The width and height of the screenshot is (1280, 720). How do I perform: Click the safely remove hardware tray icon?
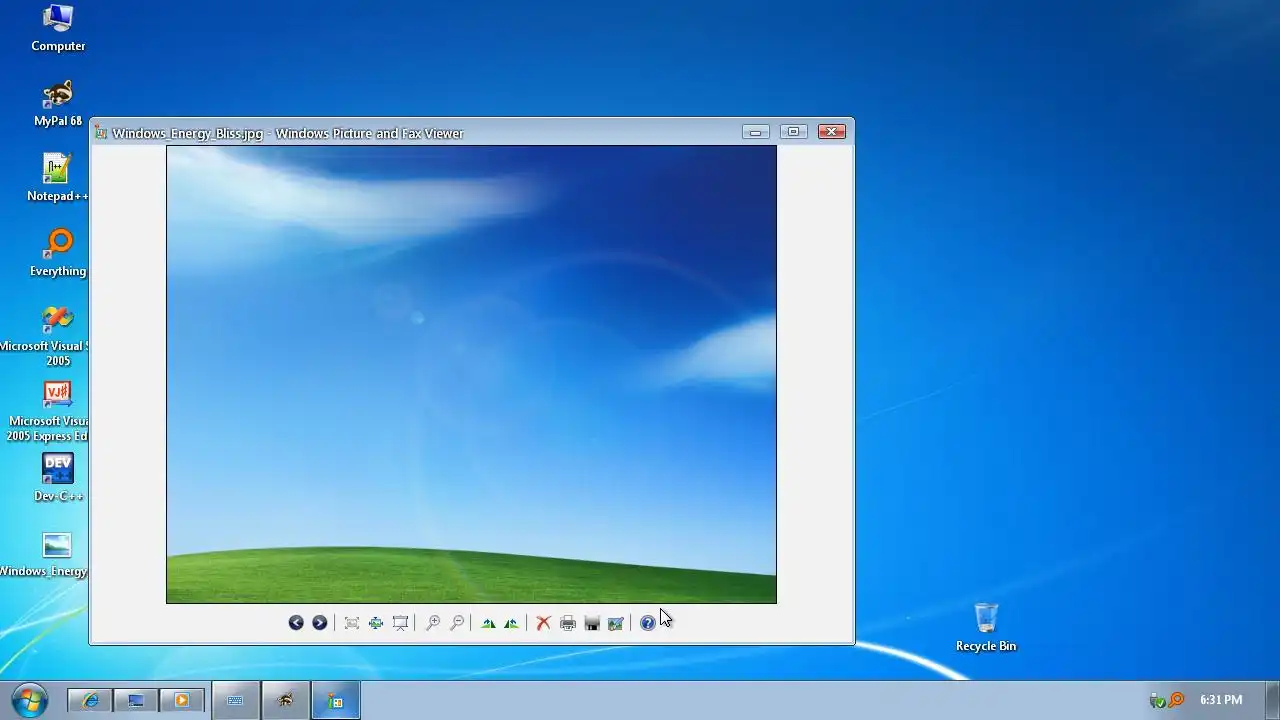pos(1158,700)
